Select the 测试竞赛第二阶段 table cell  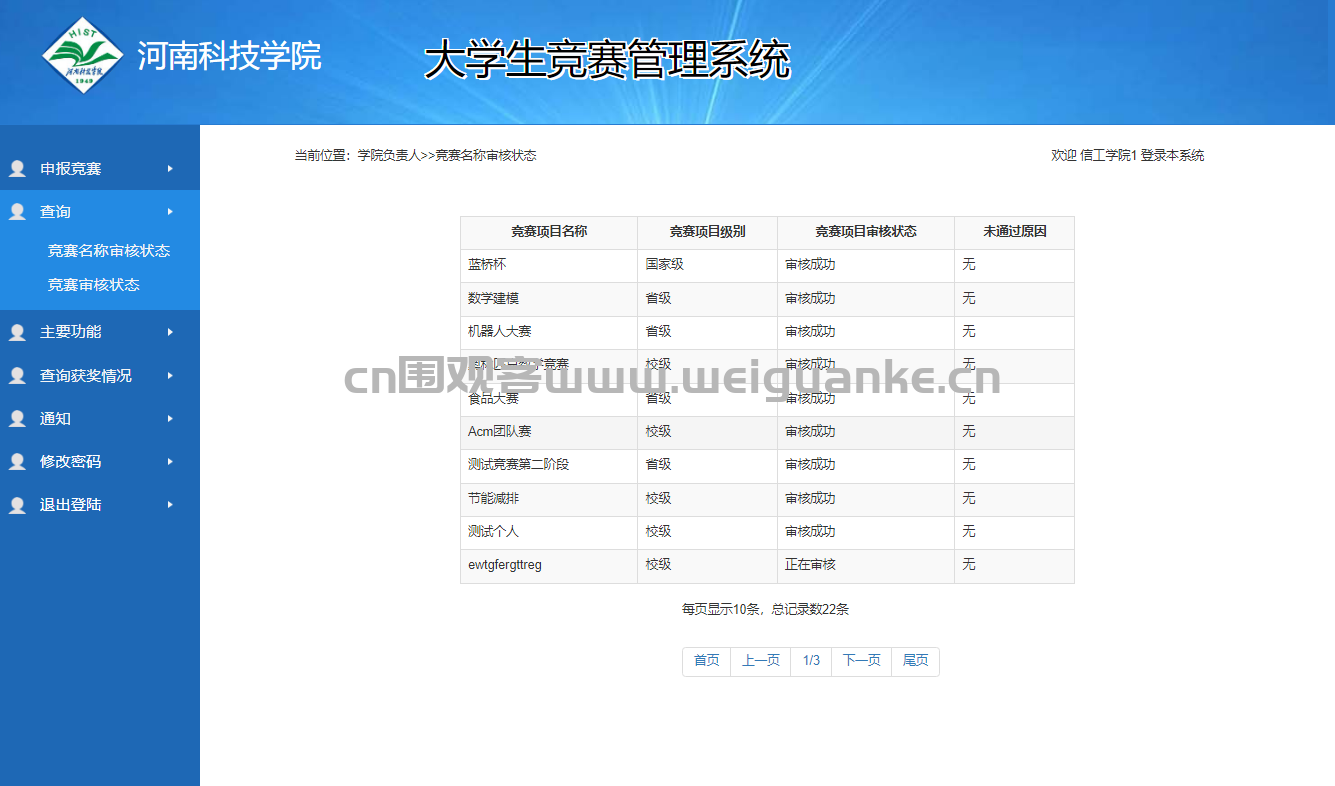[549, 465]
